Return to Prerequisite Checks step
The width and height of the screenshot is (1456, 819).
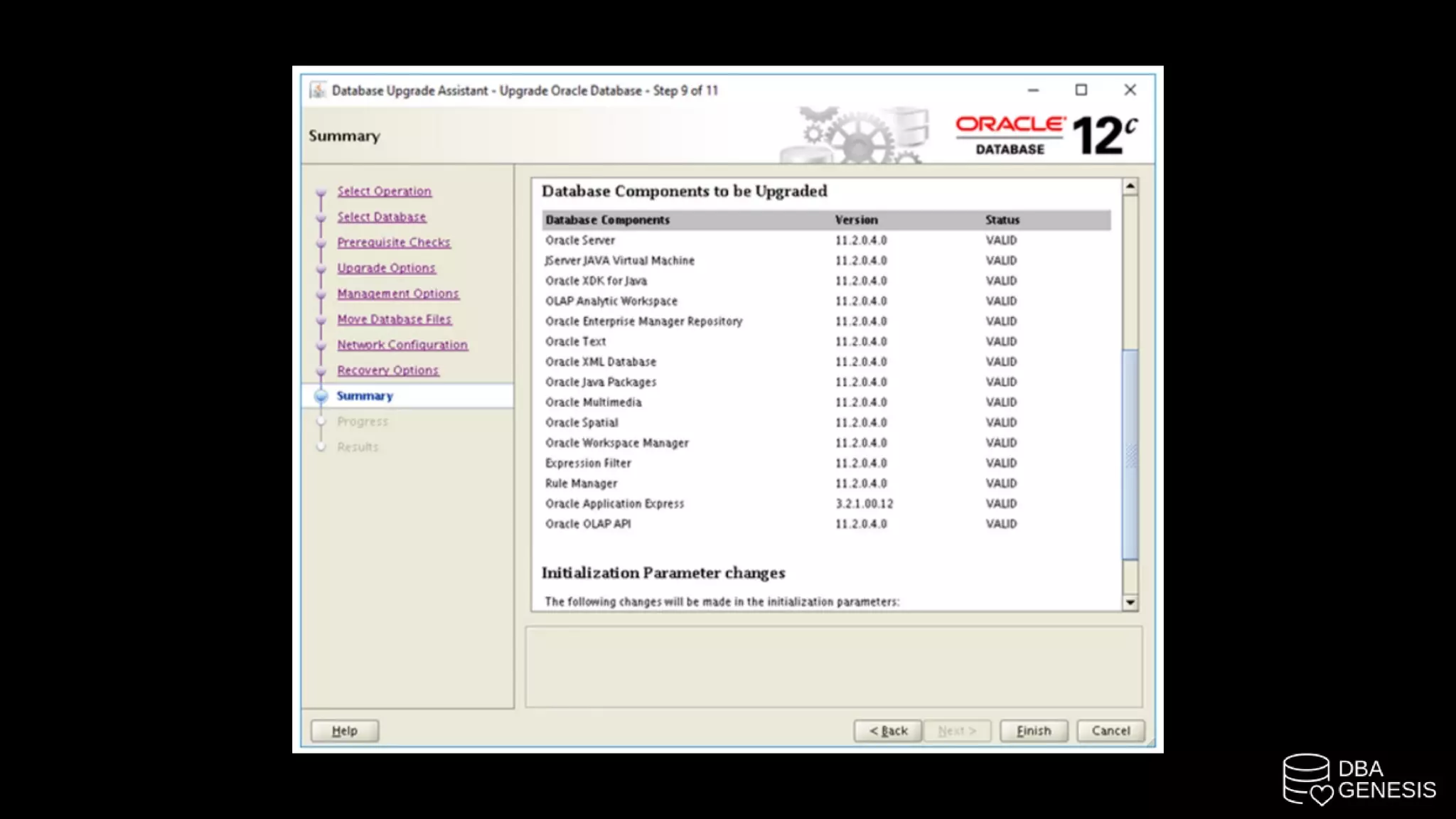[x=393, y=242]
